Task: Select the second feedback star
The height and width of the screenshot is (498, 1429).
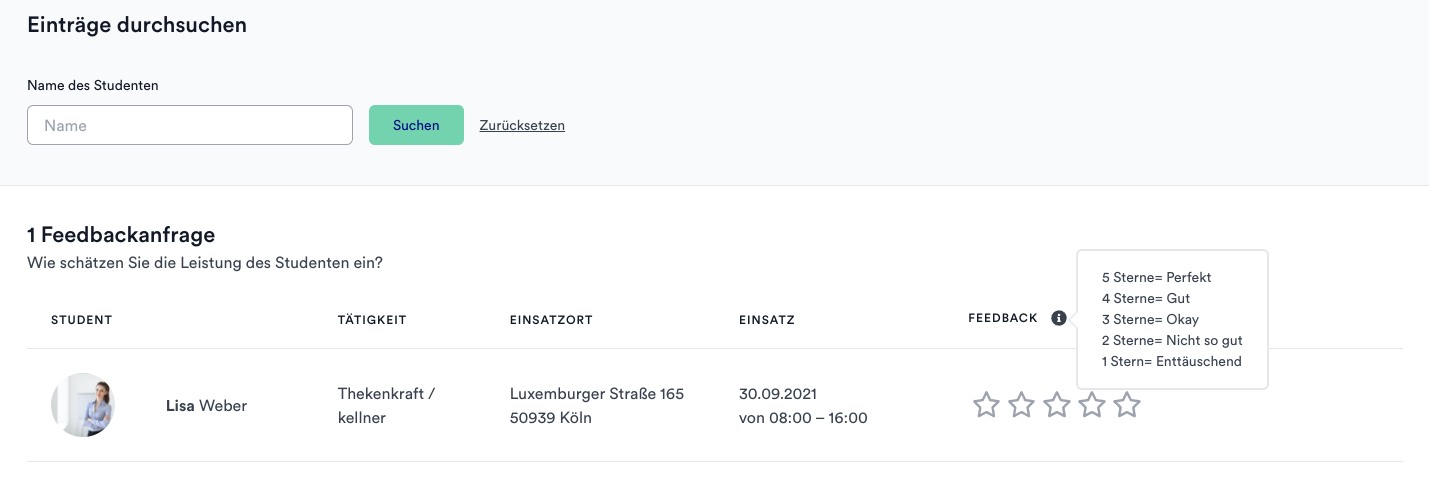Action: (x=1021, y=405)
